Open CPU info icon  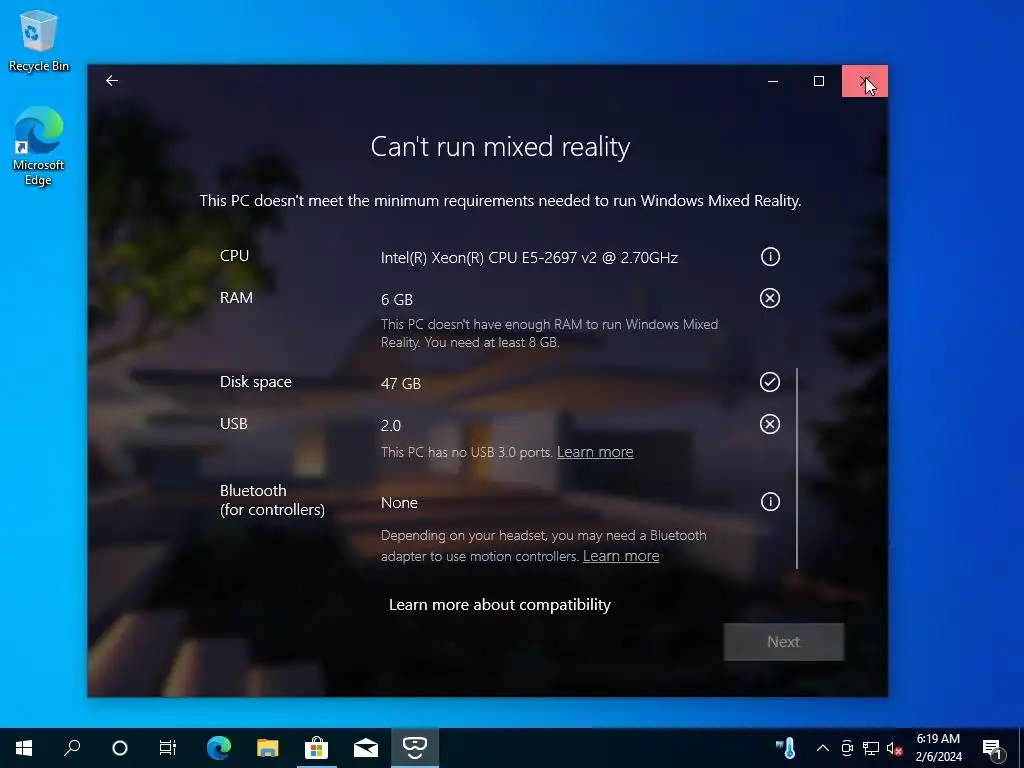pyautogui.click(x=770, y=257)
